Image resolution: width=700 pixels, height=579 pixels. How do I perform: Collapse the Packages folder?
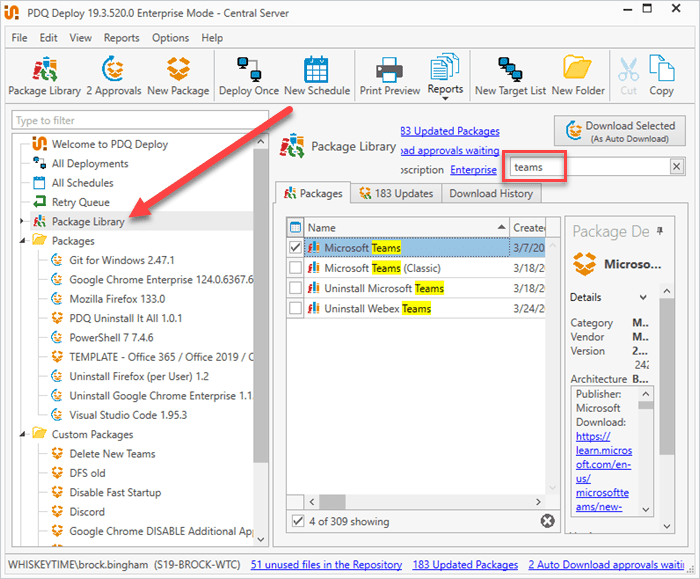click(x=22, y=241)
